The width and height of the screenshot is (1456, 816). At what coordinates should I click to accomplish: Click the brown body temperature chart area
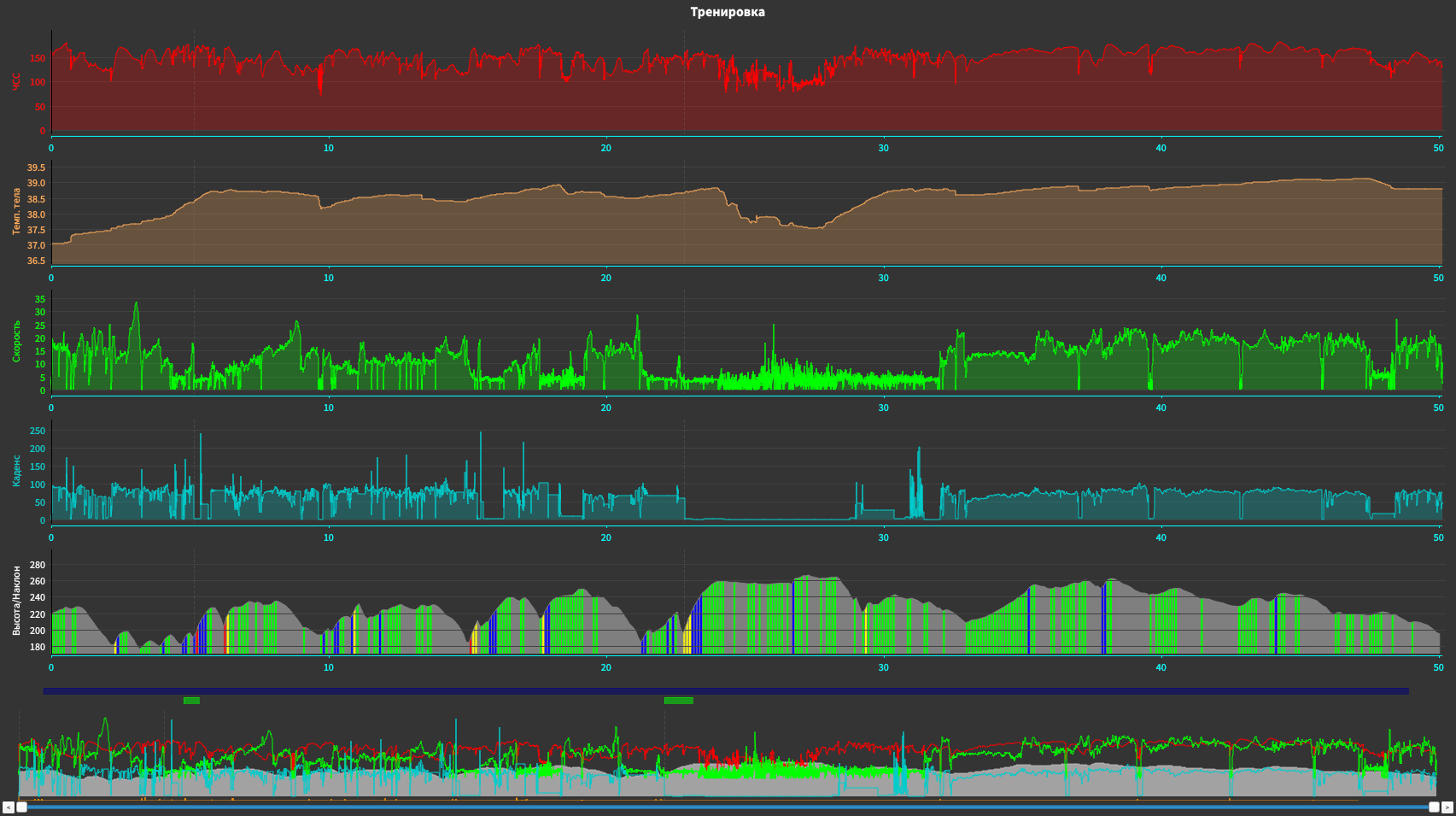(746, 212)
